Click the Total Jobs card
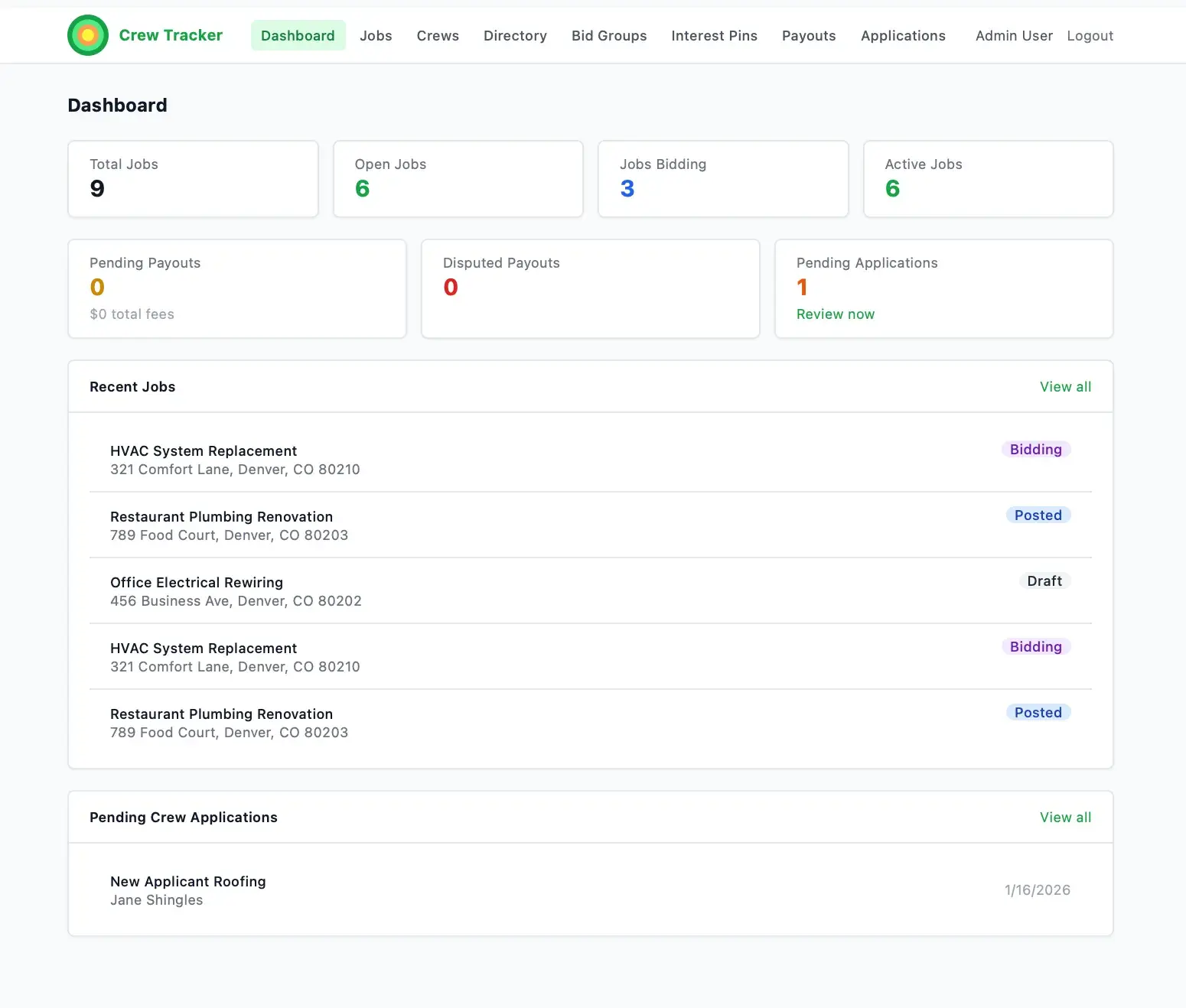1186x1008 pixels. [193, 179]
